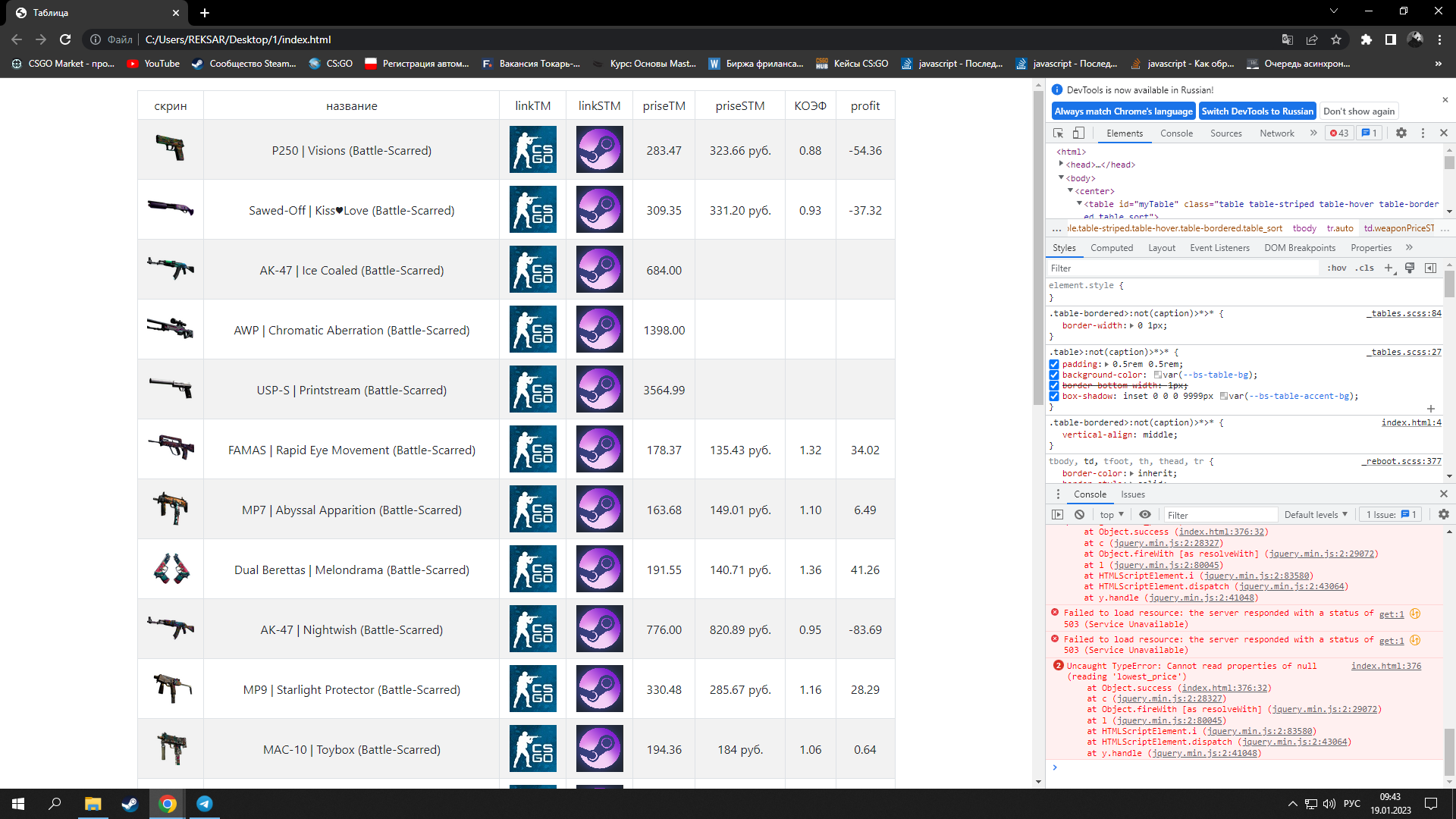Reload the page with the refresh icon

(65, 39)
